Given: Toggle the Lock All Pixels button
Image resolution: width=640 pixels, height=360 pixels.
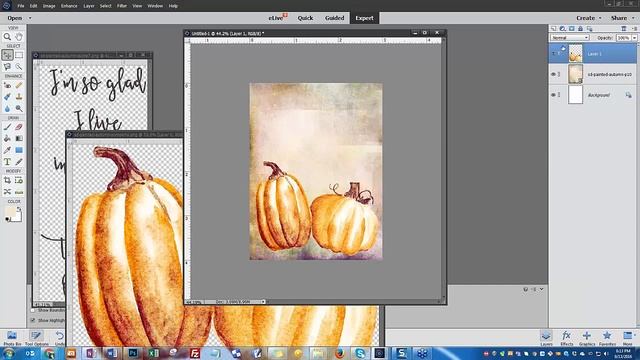Looking at the screenshot, I should [x=580, y=29].
